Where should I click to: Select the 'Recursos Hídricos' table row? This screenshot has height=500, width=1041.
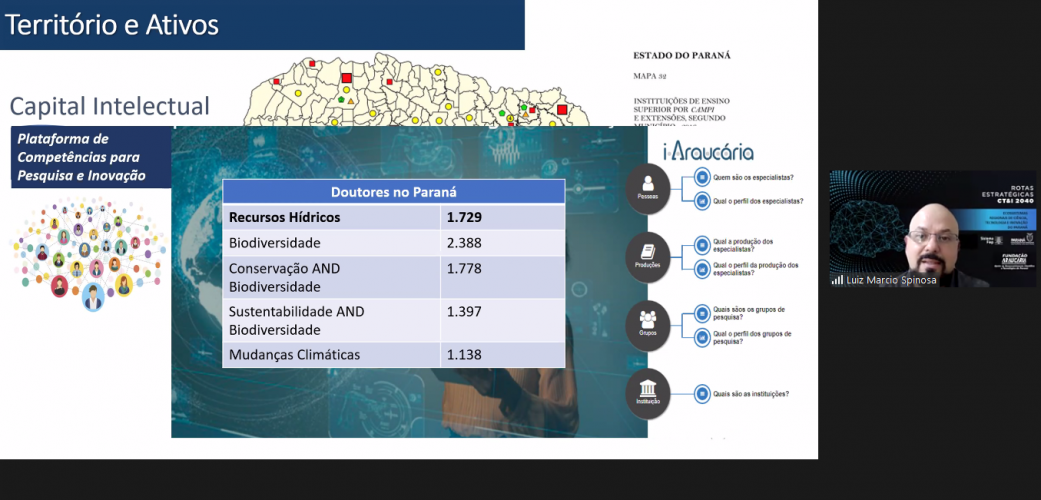click(393, 217)
